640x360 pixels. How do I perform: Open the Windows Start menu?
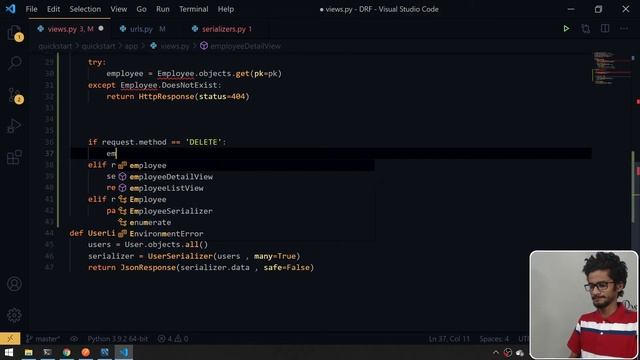pyautogui.click(x=9, y=352)
